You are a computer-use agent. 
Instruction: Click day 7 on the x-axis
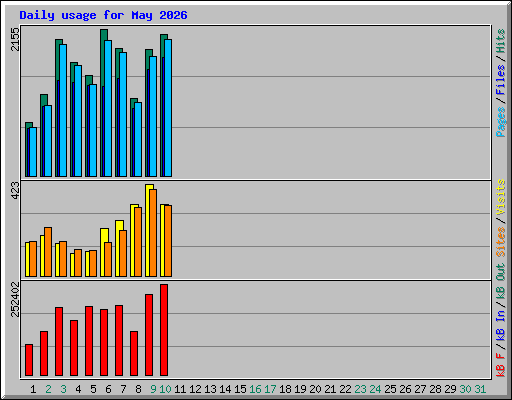pos(123,389)
